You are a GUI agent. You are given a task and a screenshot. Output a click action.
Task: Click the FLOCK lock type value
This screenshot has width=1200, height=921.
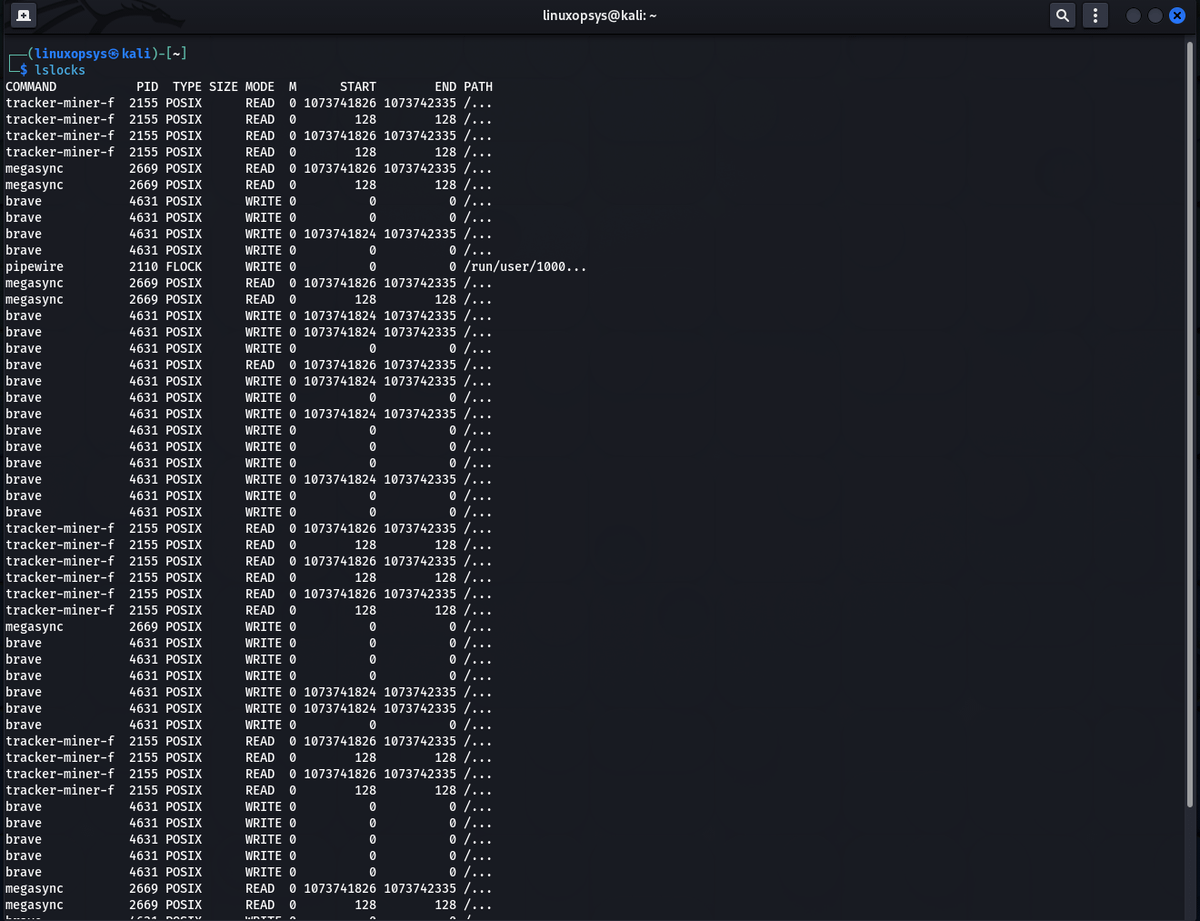tap(183, 267)
